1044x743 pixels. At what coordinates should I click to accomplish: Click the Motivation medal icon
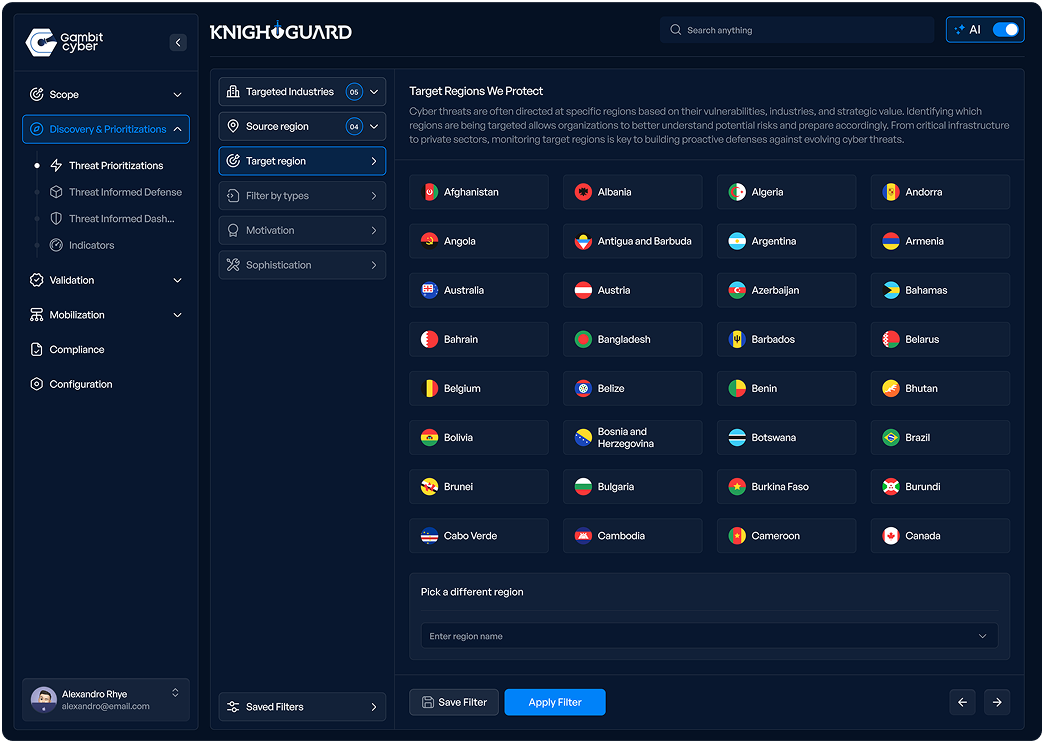click(233, 230)
